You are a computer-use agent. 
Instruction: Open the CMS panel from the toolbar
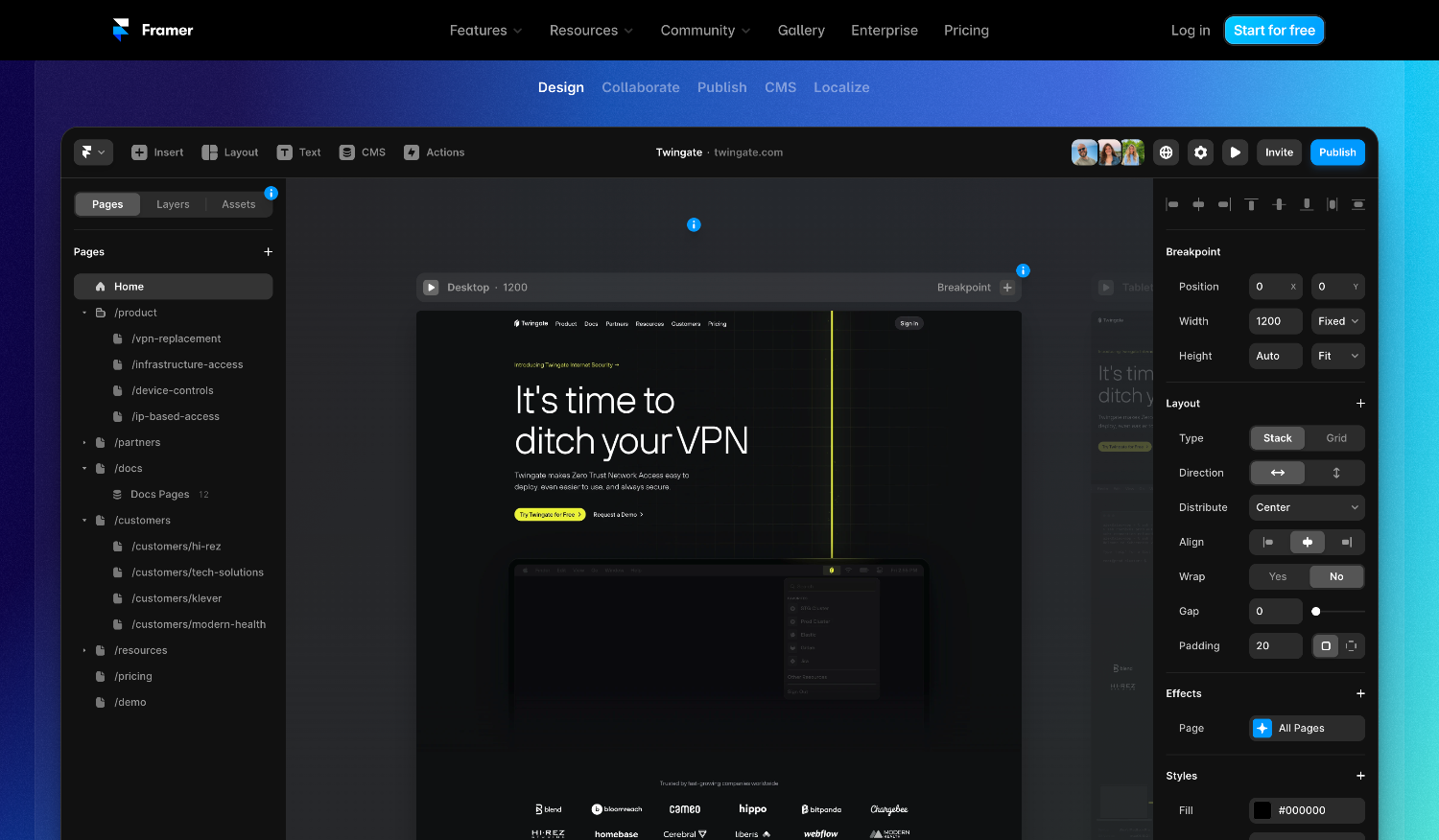pyautogui.click(x=363, y=152)
